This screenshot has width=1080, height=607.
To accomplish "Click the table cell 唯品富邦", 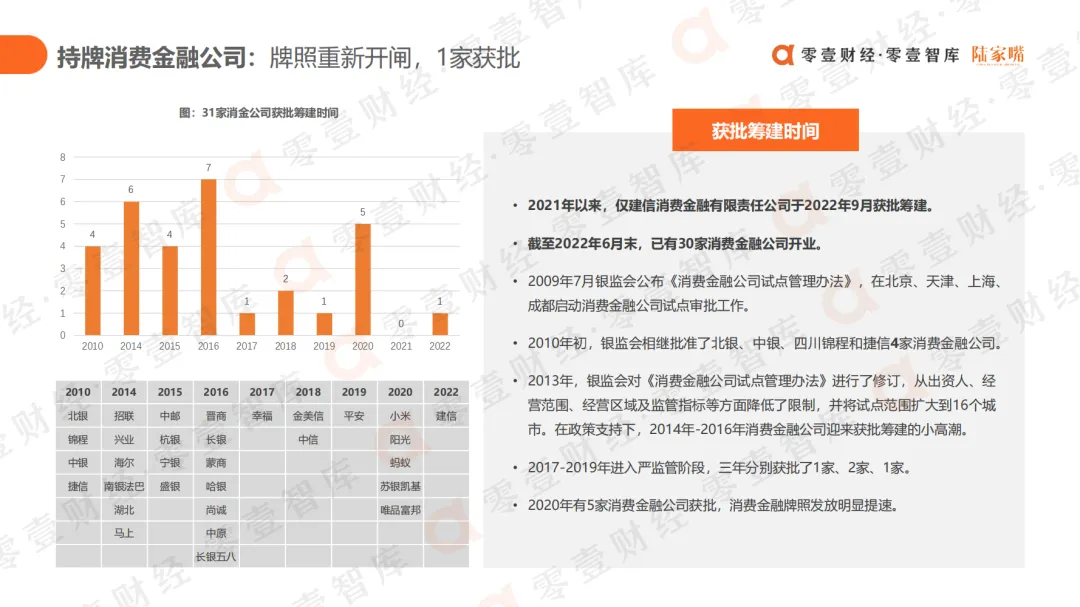I will pyautogui.click(x=400, y=510).
